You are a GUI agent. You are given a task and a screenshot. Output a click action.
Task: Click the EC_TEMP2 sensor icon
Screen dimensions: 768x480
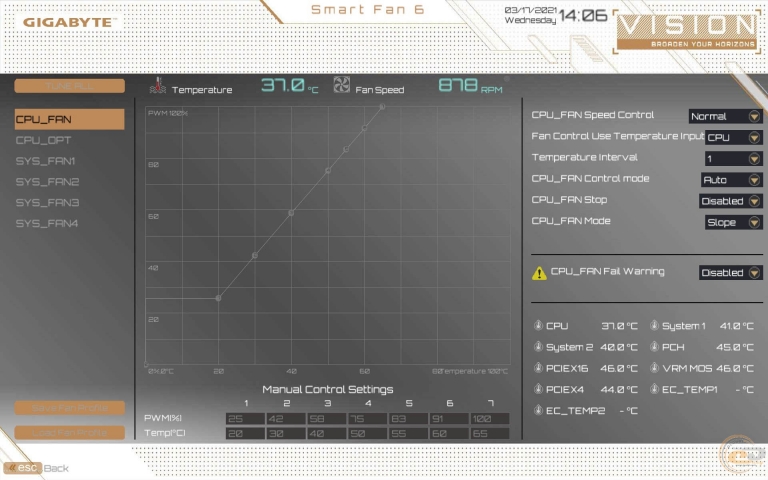point(538,410)
